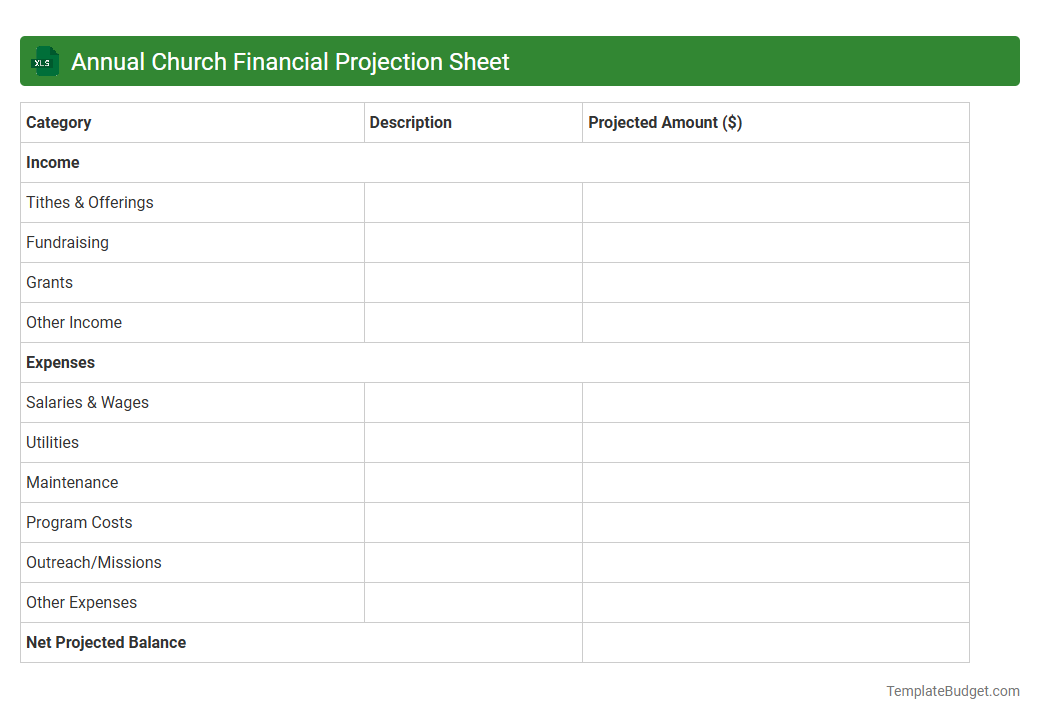The height and width of the screenshot is (720, 1040).
Task: Click the Other Income cell
Action: click(74, 322)
